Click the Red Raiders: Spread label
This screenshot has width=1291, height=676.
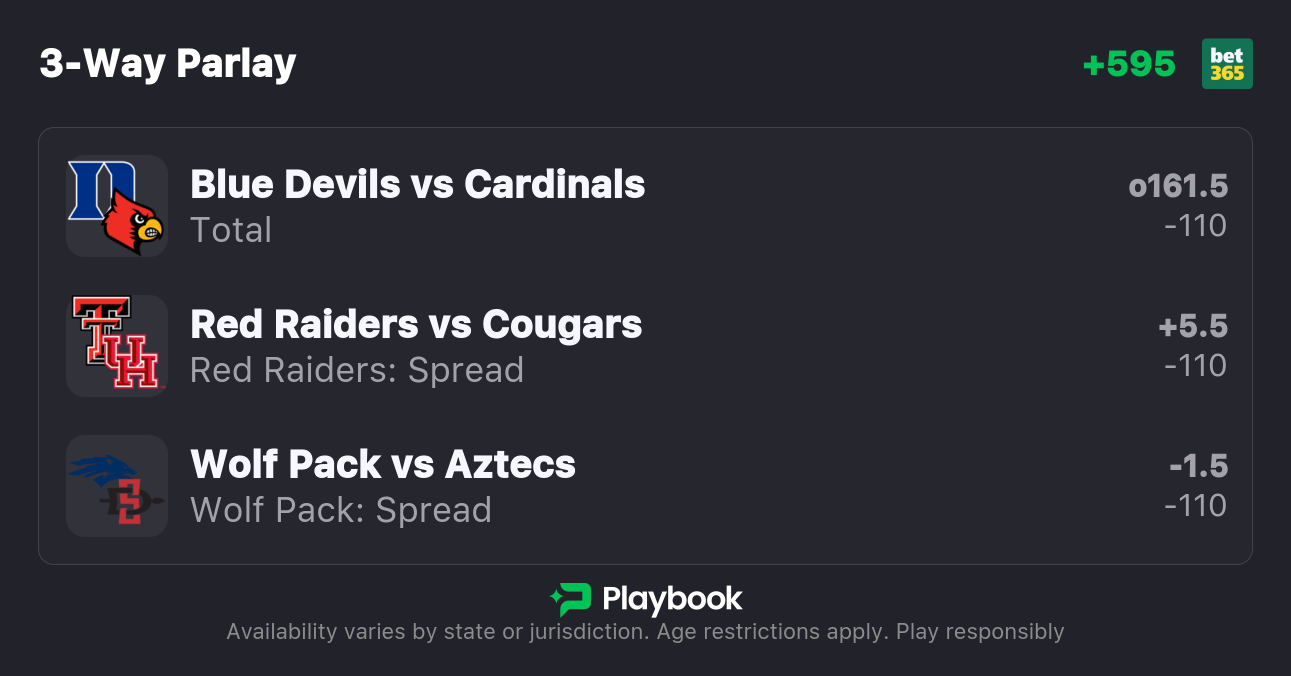point(357,370)
